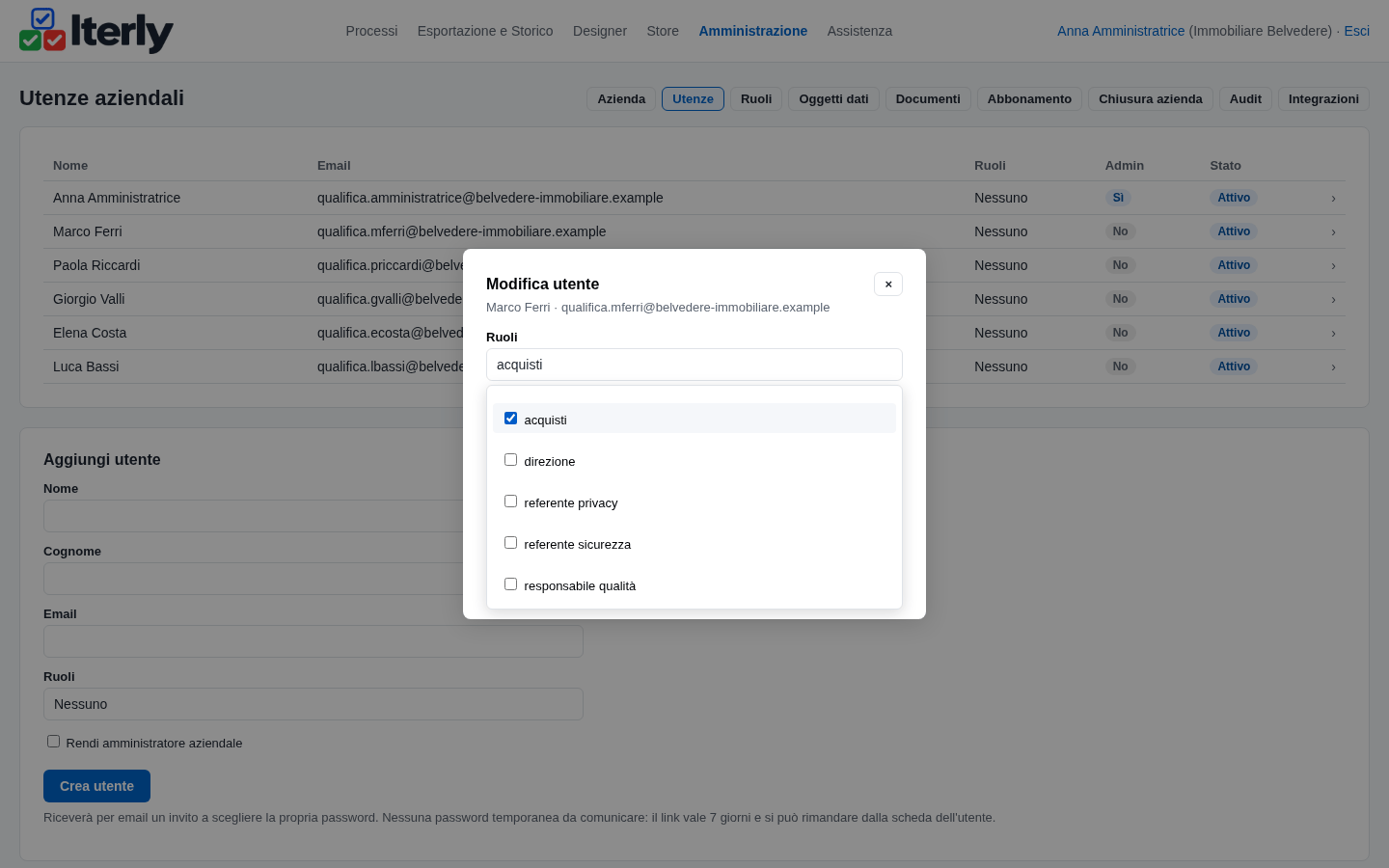The height and width of the screenshot is (868, 1389).
Task: Open row chevron for Elena Costa
Action: pyautogui.click(x=1333, y=333)
